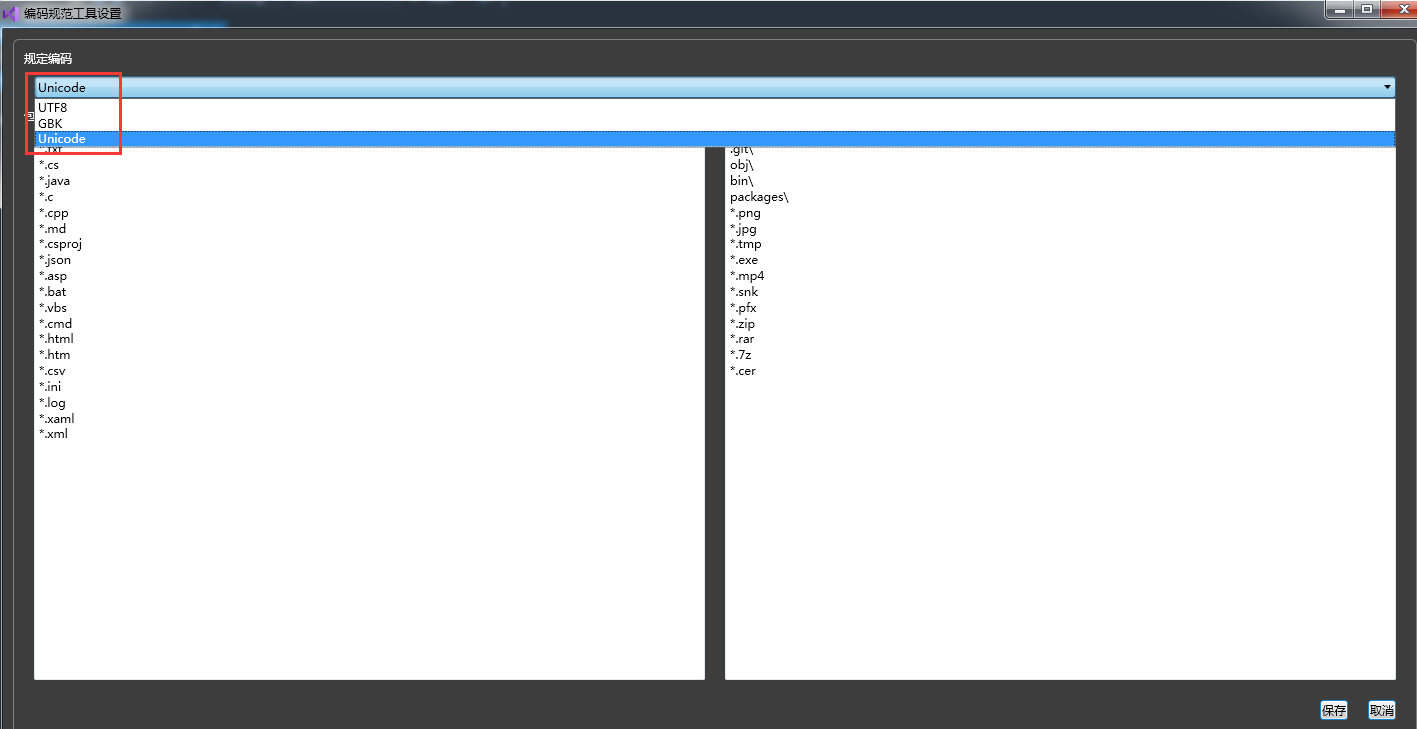
Task: Select the *.java entry
Action: point(54,181)
